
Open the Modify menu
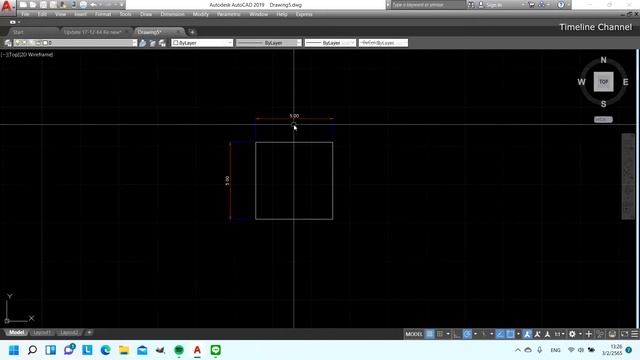(200, 14)
